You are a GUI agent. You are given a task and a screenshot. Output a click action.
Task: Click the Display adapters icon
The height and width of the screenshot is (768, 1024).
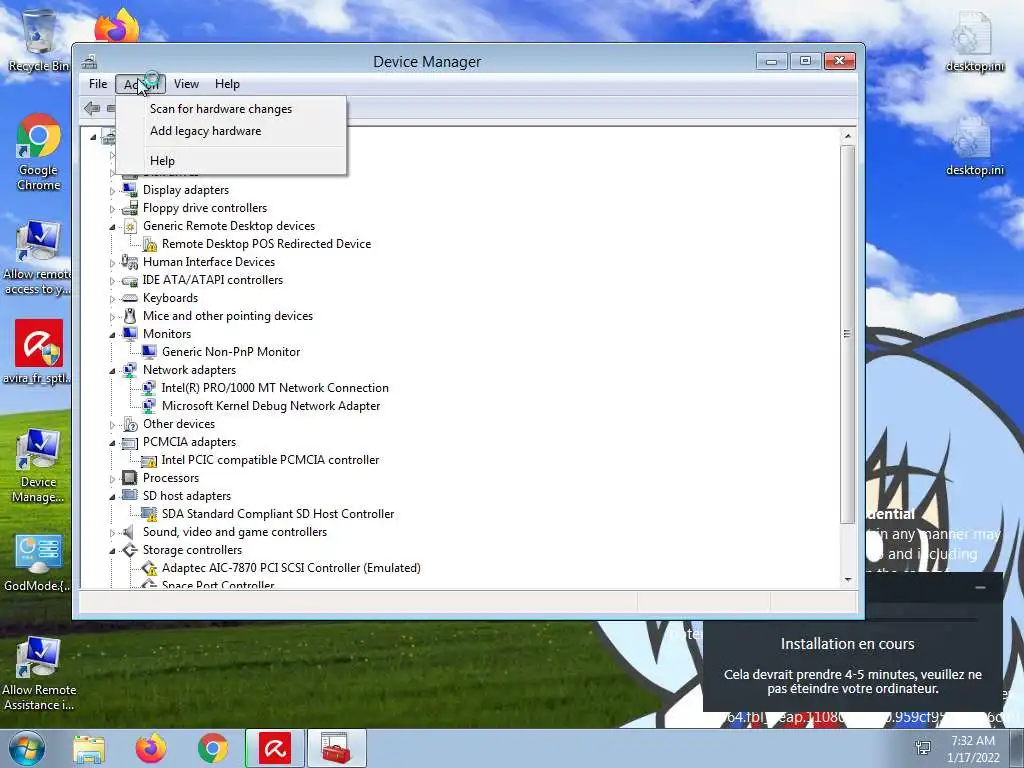point(130,189)
